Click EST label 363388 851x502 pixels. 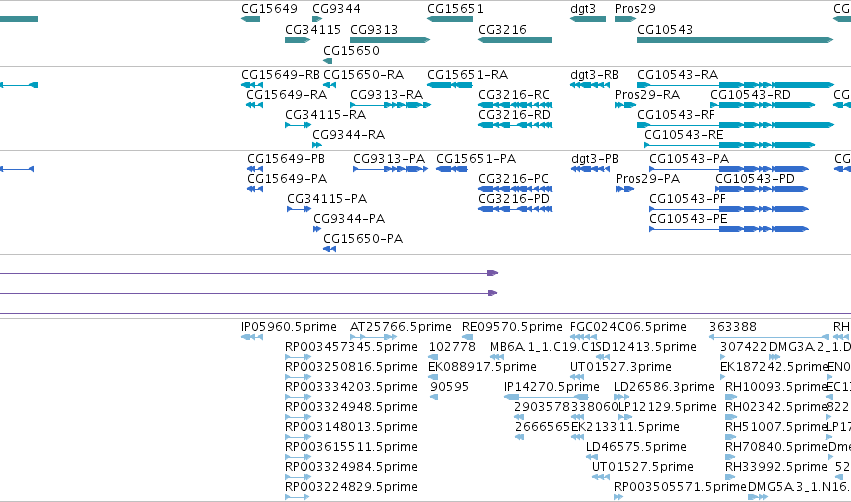[x=733, y=327]
